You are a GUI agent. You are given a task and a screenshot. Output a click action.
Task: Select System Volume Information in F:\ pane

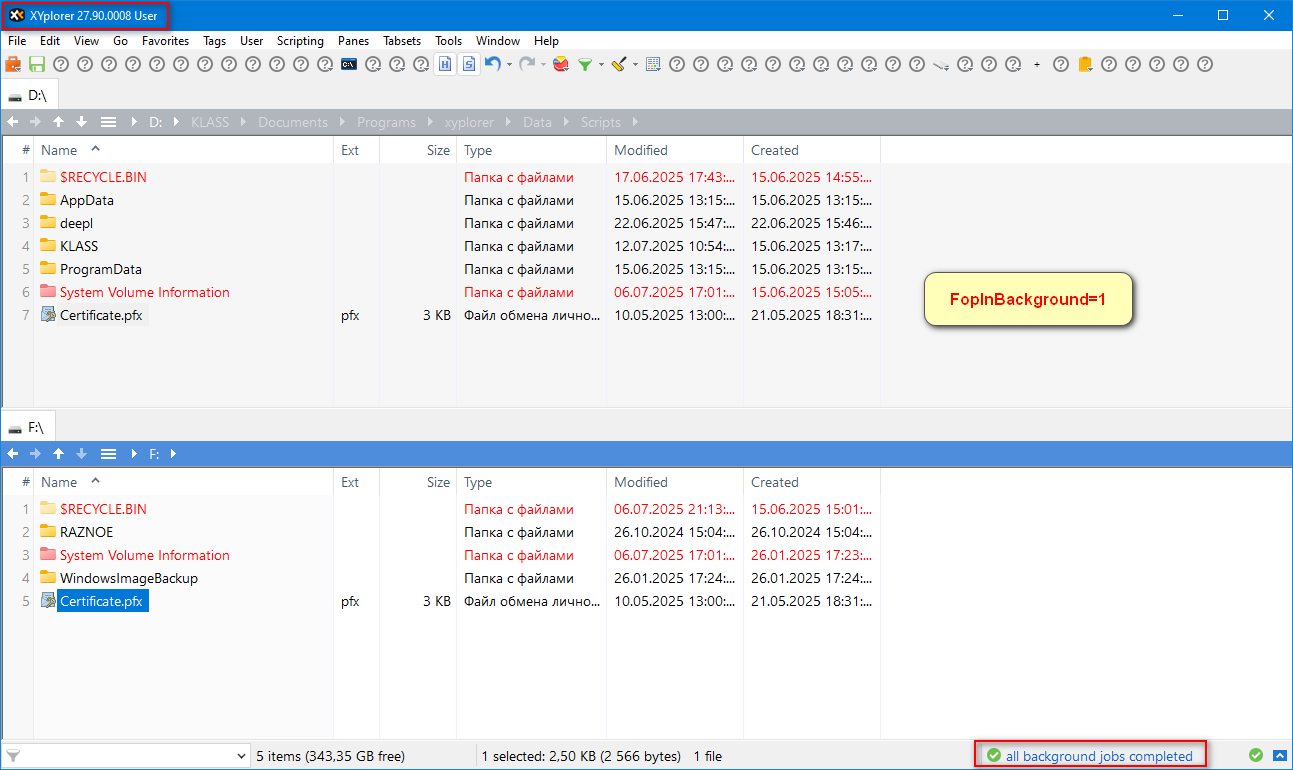[x=145, y=555]
